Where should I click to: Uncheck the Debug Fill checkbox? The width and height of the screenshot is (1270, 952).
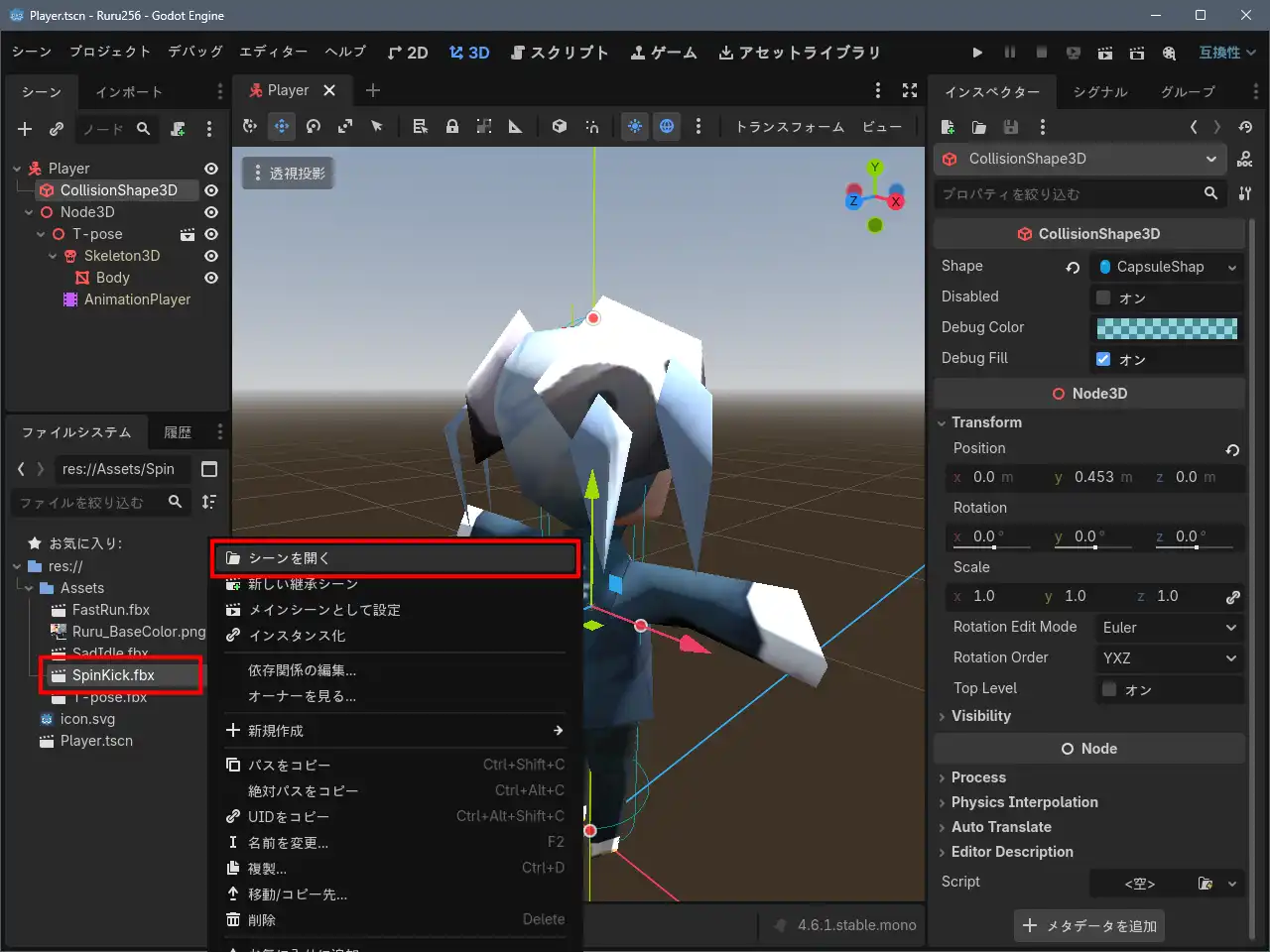(x=1103, y=359)
